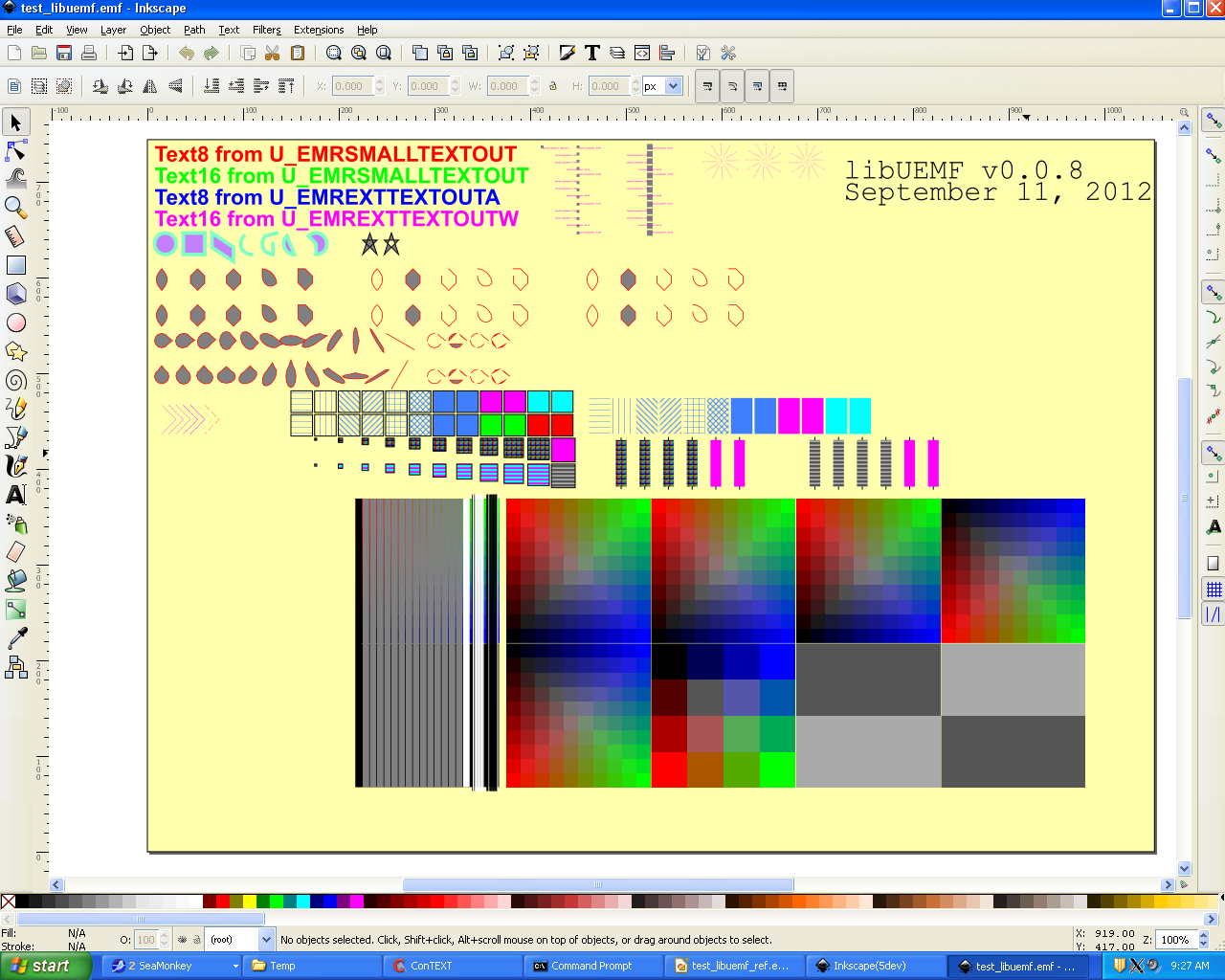Expand the (root) layer dropdown
The image size is (1225, 980).
click(266, 940)
